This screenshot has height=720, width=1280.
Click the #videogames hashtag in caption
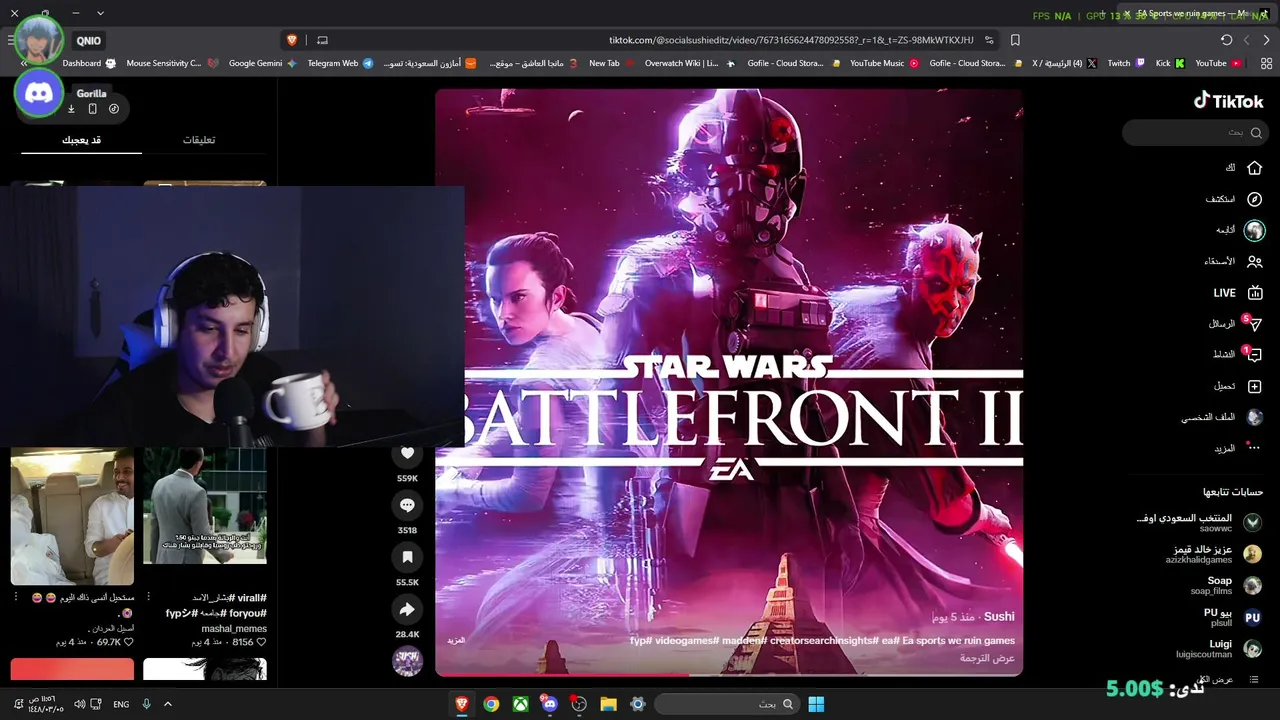[x=686, y=640]
